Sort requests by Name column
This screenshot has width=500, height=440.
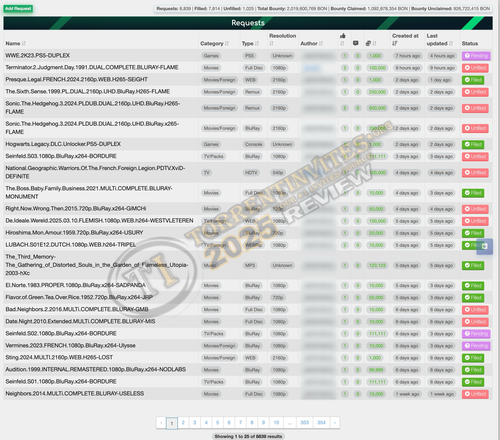[15, 43]
